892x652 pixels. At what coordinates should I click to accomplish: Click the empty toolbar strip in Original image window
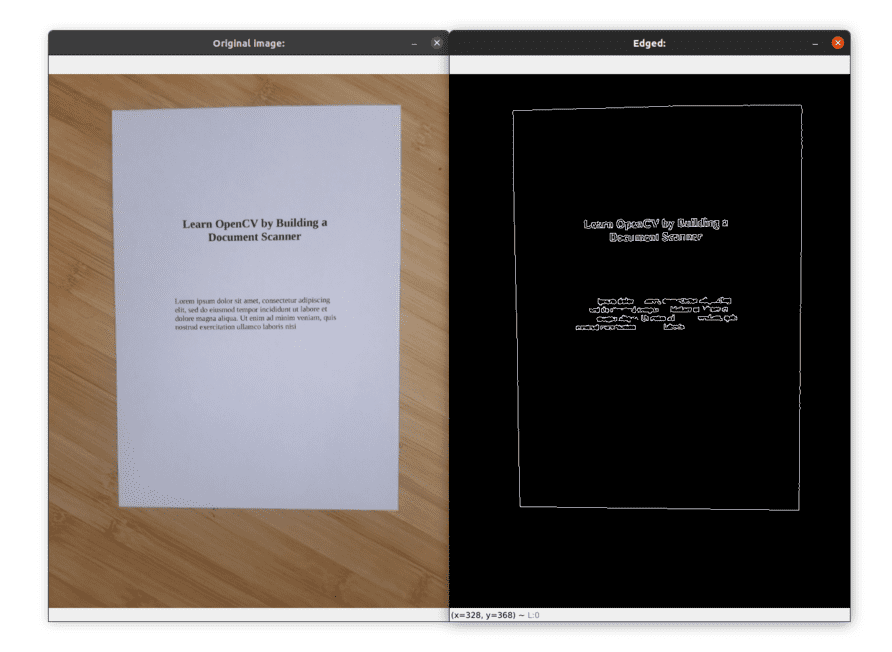pyautogui.click(x=249, y=64)
